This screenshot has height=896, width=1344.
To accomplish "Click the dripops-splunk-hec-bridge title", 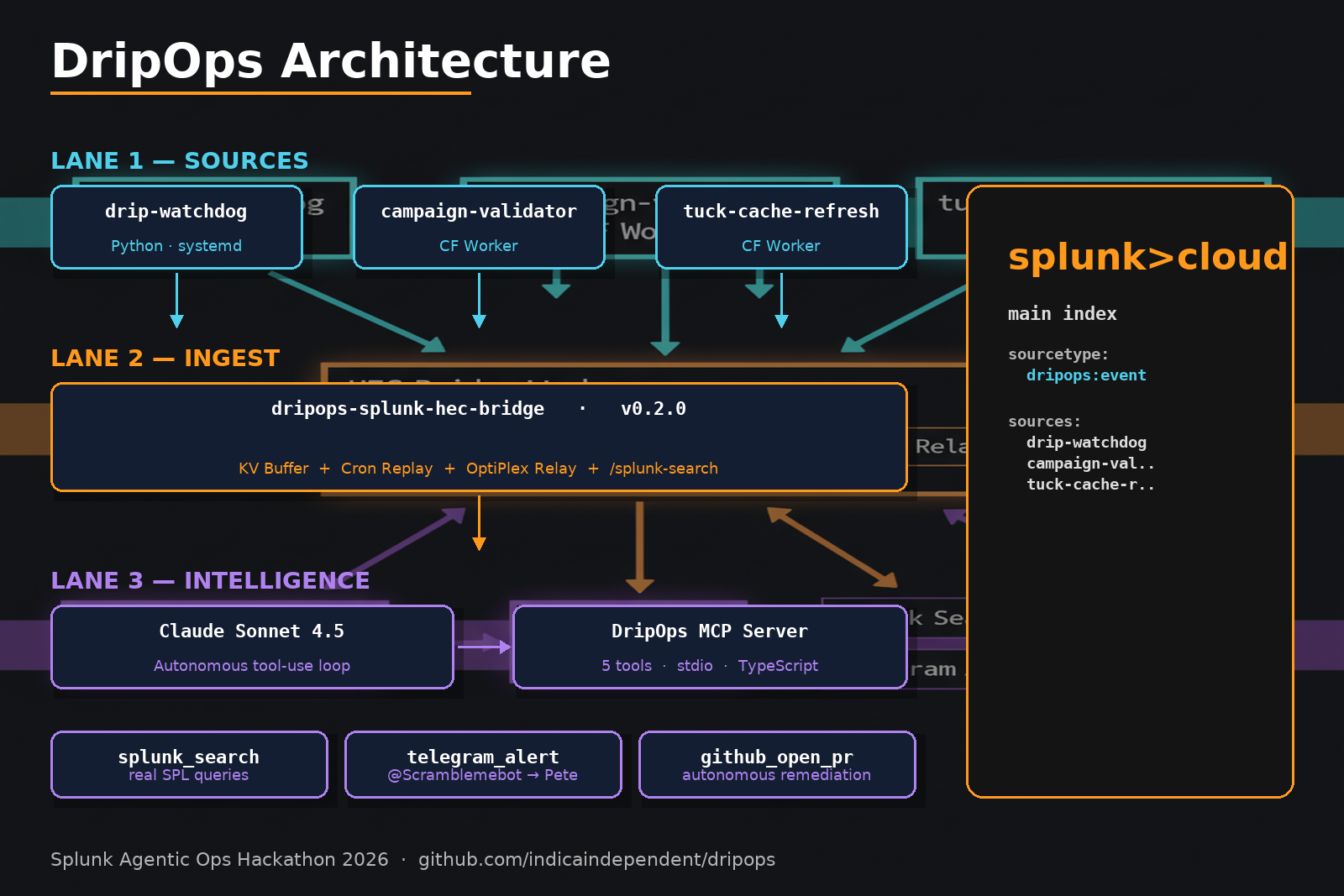I will click(407, 409).
